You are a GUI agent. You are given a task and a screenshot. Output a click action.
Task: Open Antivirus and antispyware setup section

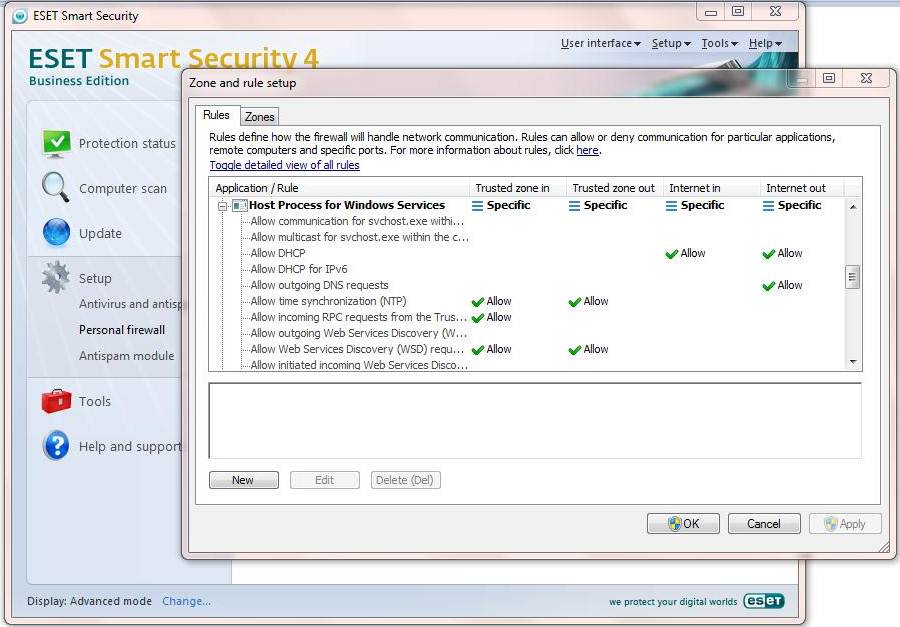130,304
